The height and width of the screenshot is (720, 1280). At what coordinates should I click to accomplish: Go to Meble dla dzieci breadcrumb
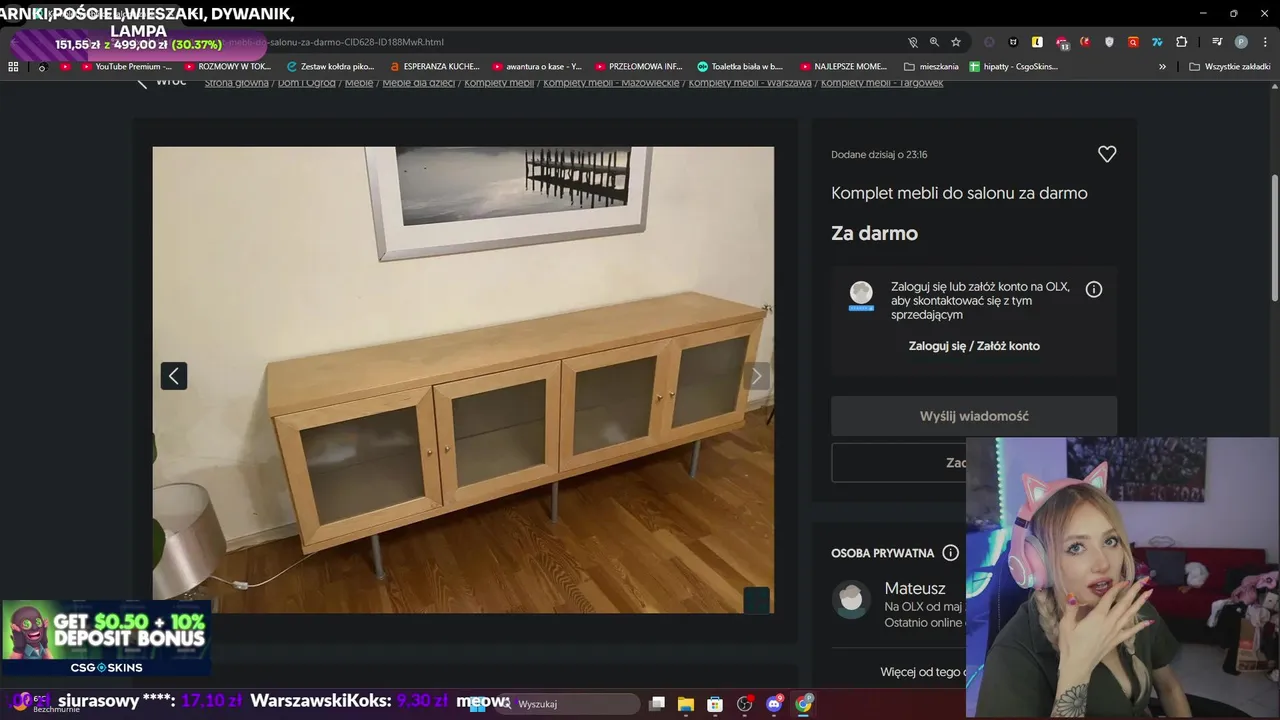click(418, 83)
